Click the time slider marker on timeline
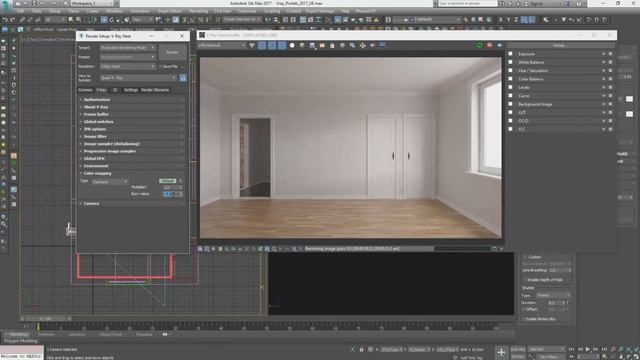640x360 pixels. (38, 326)
